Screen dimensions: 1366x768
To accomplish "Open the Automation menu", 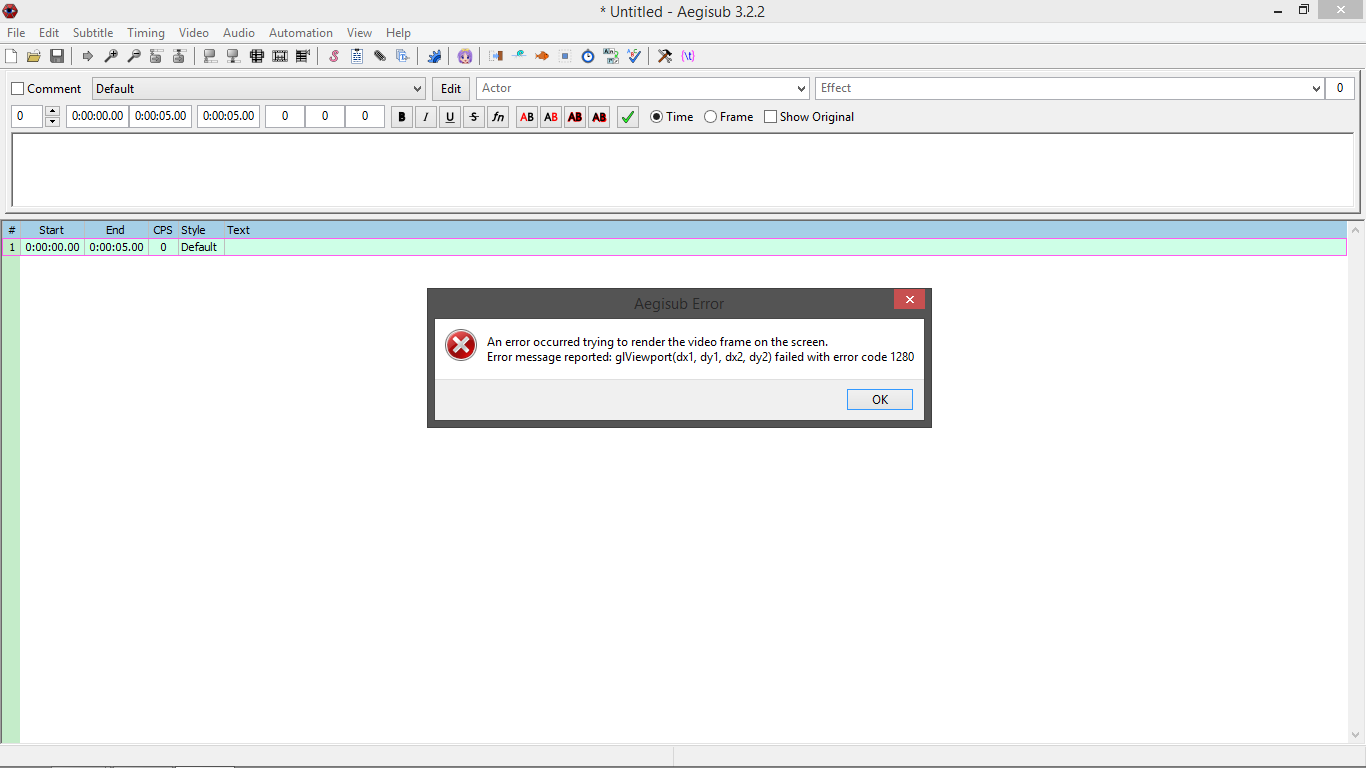I will point(301,33).
